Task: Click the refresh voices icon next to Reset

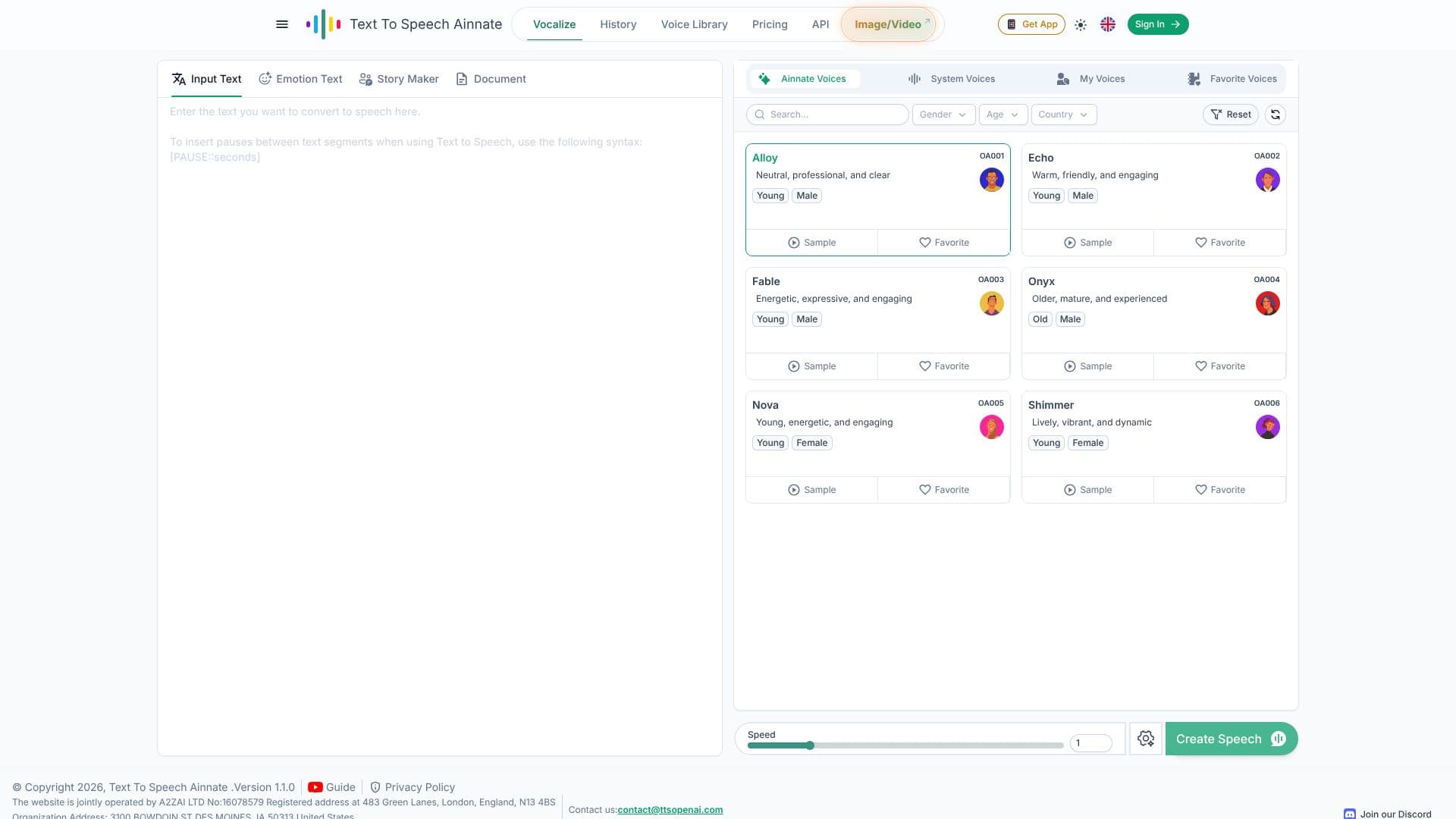Action: 1276,115
